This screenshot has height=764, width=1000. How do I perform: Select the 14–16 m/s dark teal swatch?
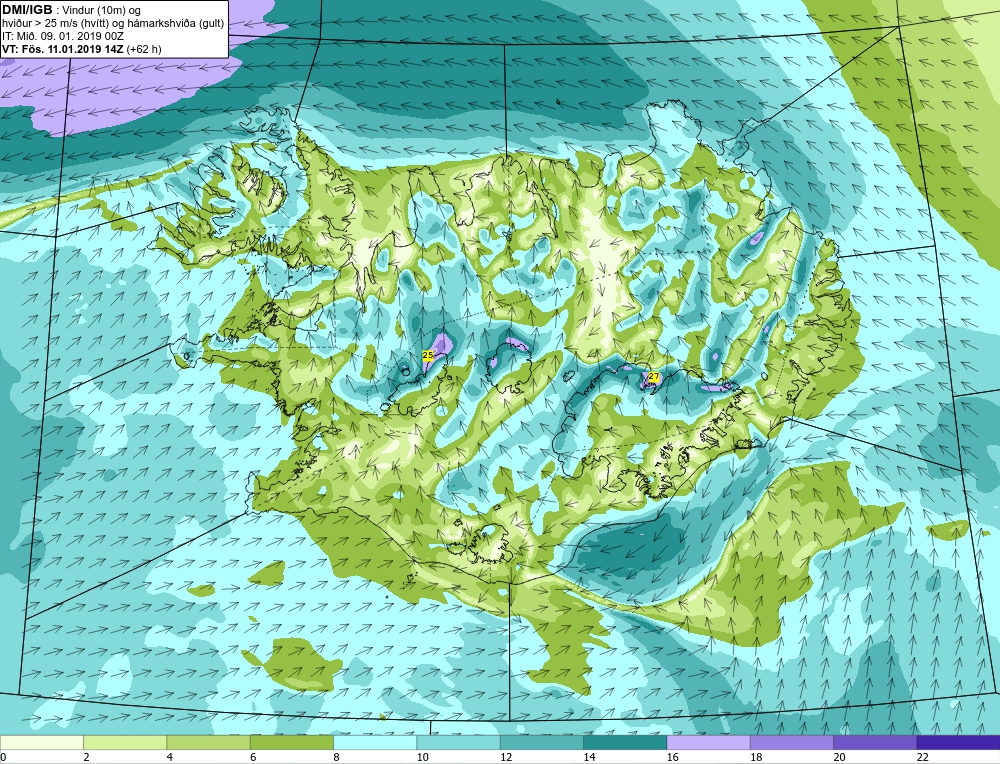(x=625, y=742)
